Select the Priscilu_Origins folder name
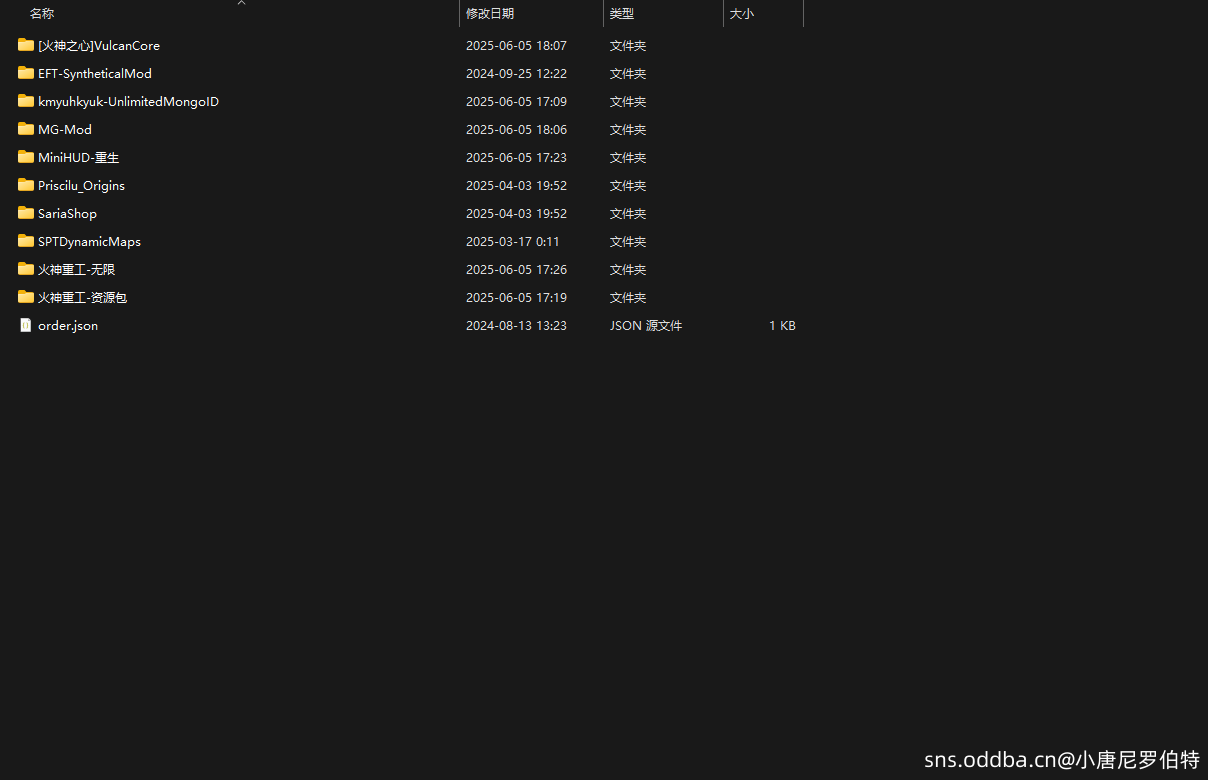 (81, 185)
